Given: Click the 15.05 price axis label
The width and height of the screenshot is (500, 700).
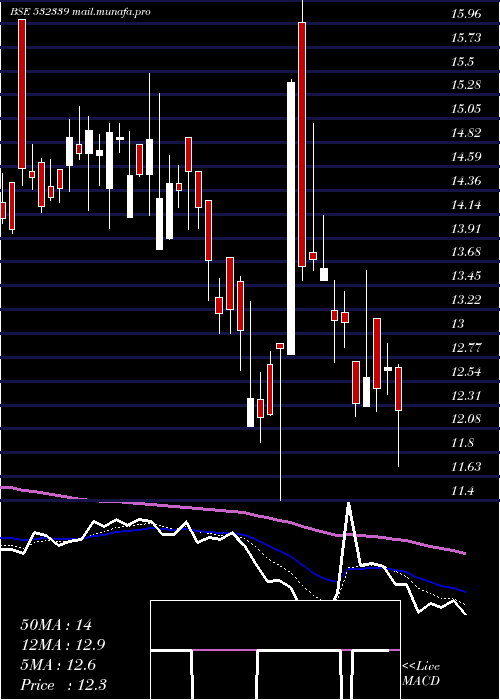Looking at the screenshot, I should tap(466, 109).
